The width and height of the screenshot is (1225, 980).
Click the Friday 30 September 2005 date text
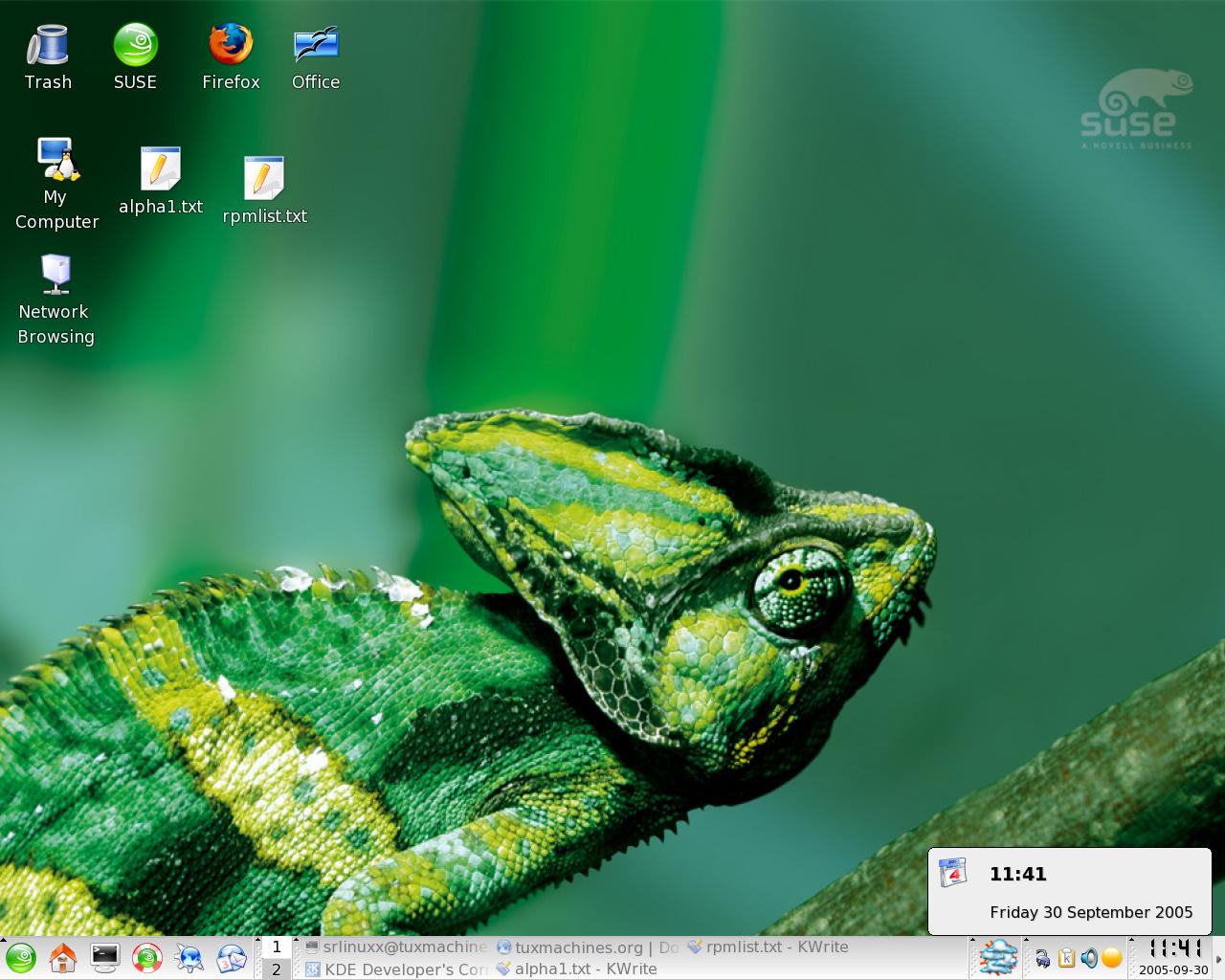point(1091,912)
